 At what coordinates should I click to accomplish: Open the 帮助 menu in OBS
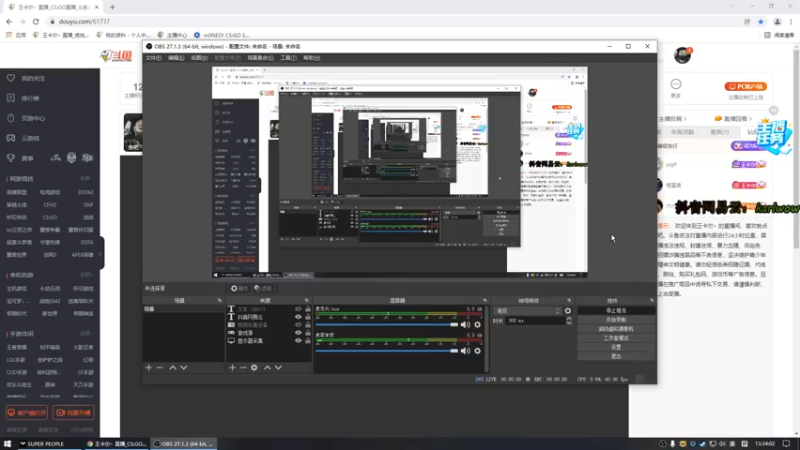click(311, 58)
